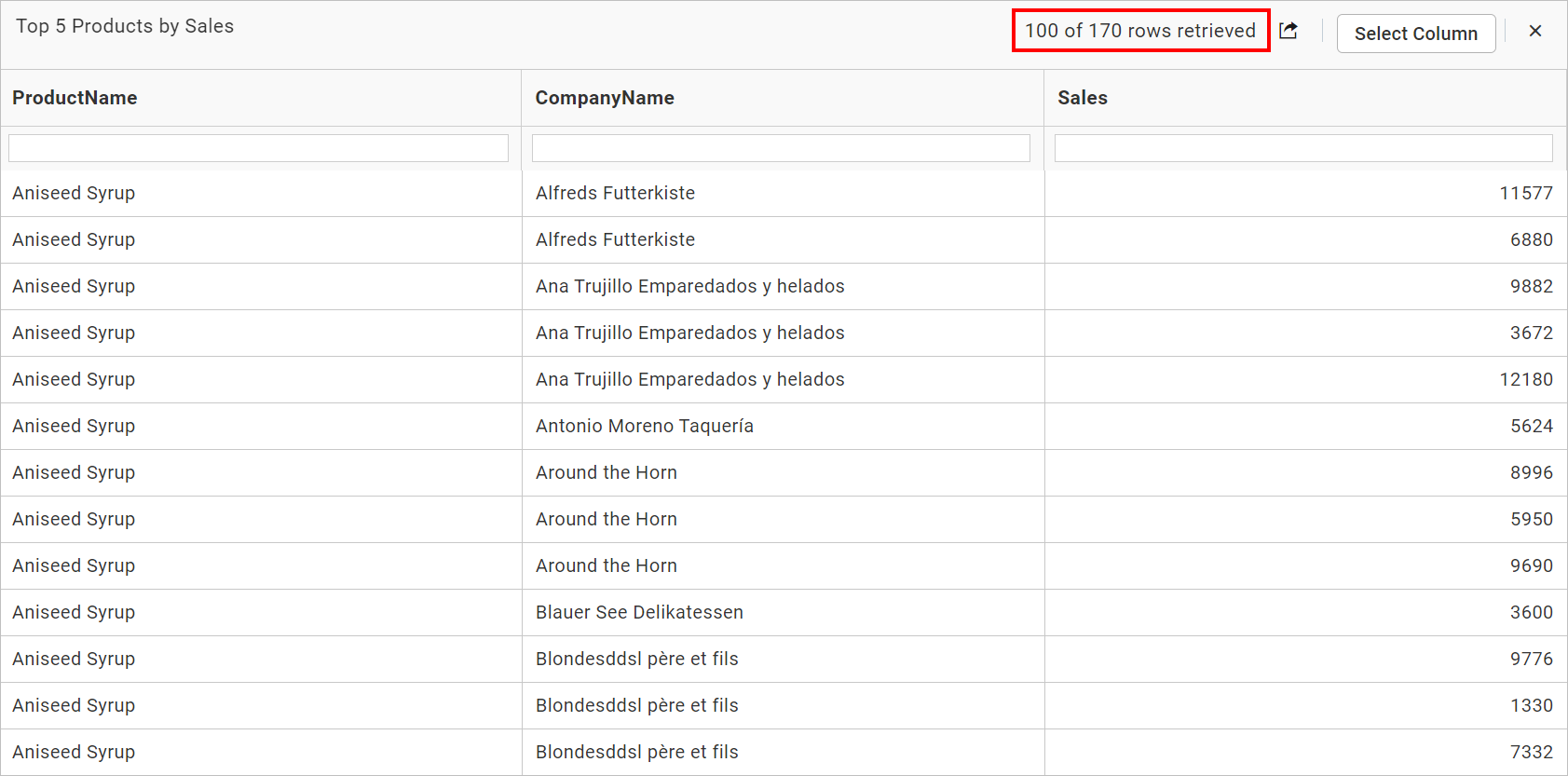Viewport: 1568px width, 776px height.
Task: Close the data view with X icon
Action: click(1535, 31)
